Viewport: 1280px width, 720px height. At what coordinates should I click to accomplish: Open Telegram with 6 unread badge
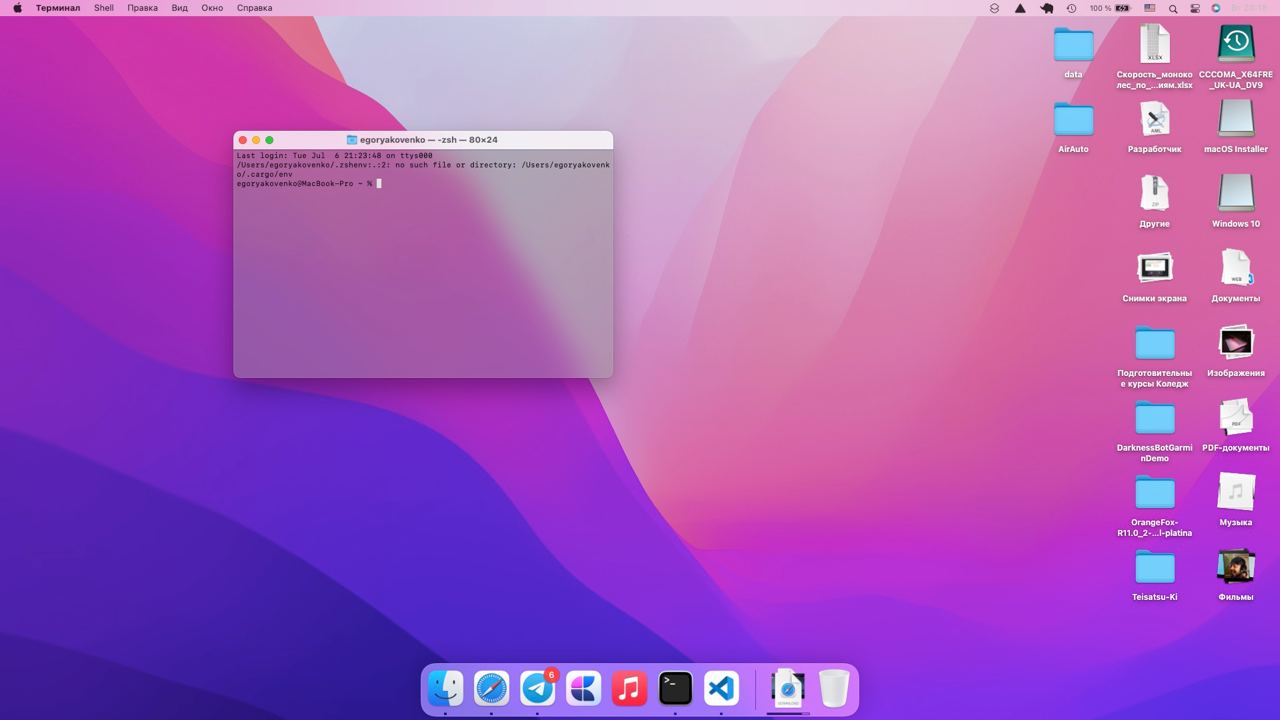coord(538,689)
